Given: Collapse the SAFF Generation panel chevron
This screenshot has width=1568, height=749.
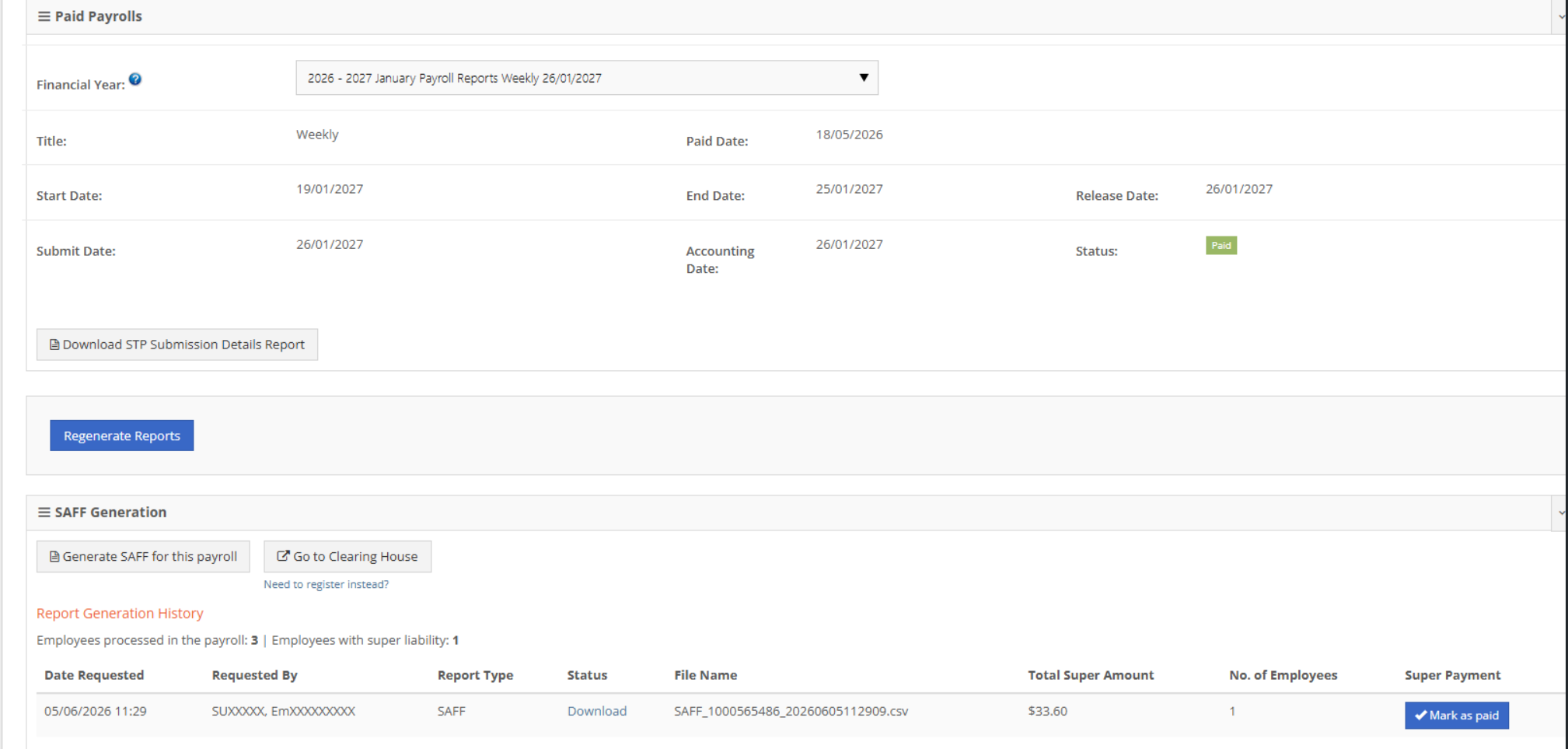Looking at the screenshot, I should (1560, 513).
